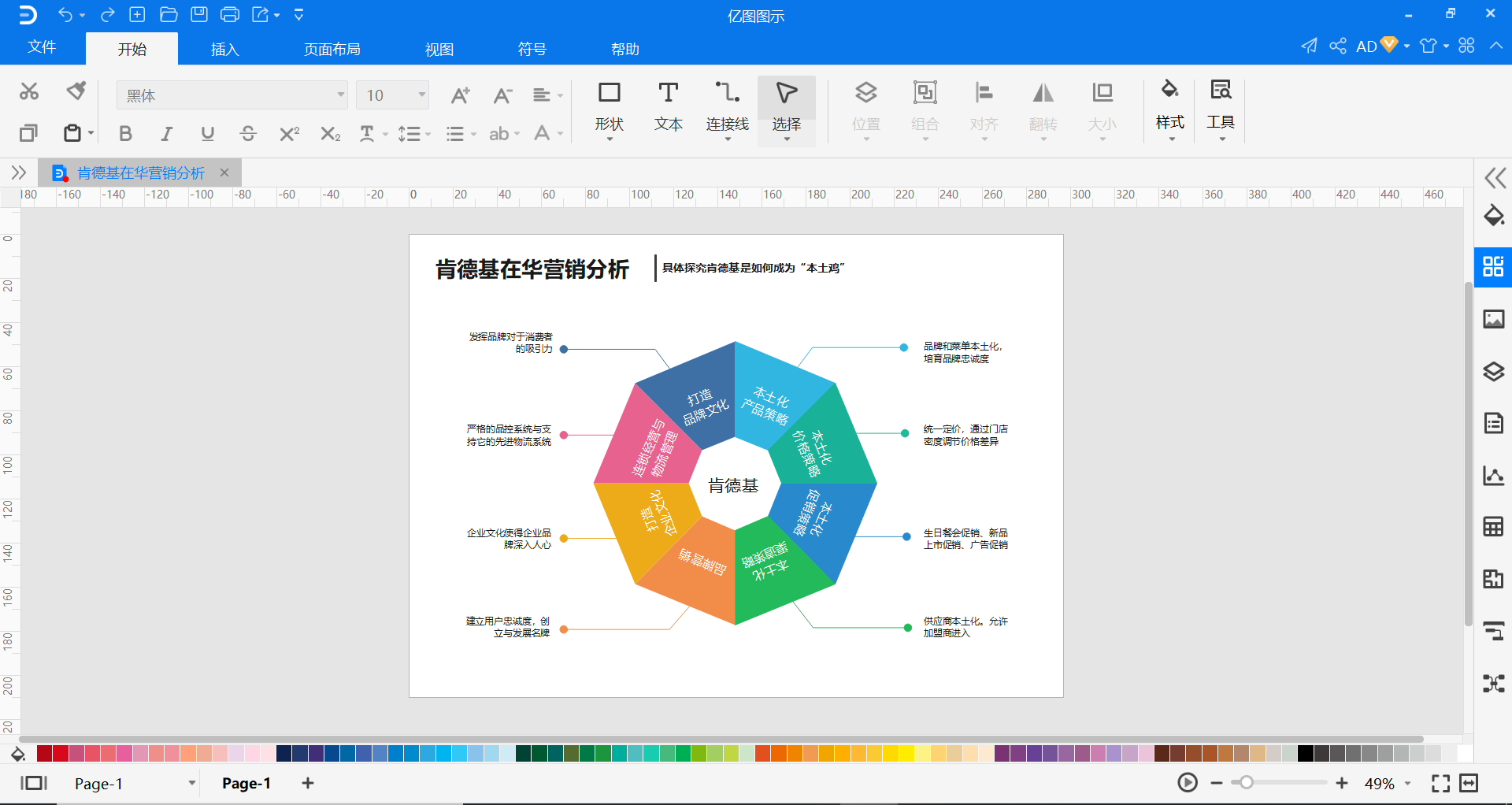Toggle fit-width view icon
Viewport: 1512px width, 805px height.
pos(1469,783)
